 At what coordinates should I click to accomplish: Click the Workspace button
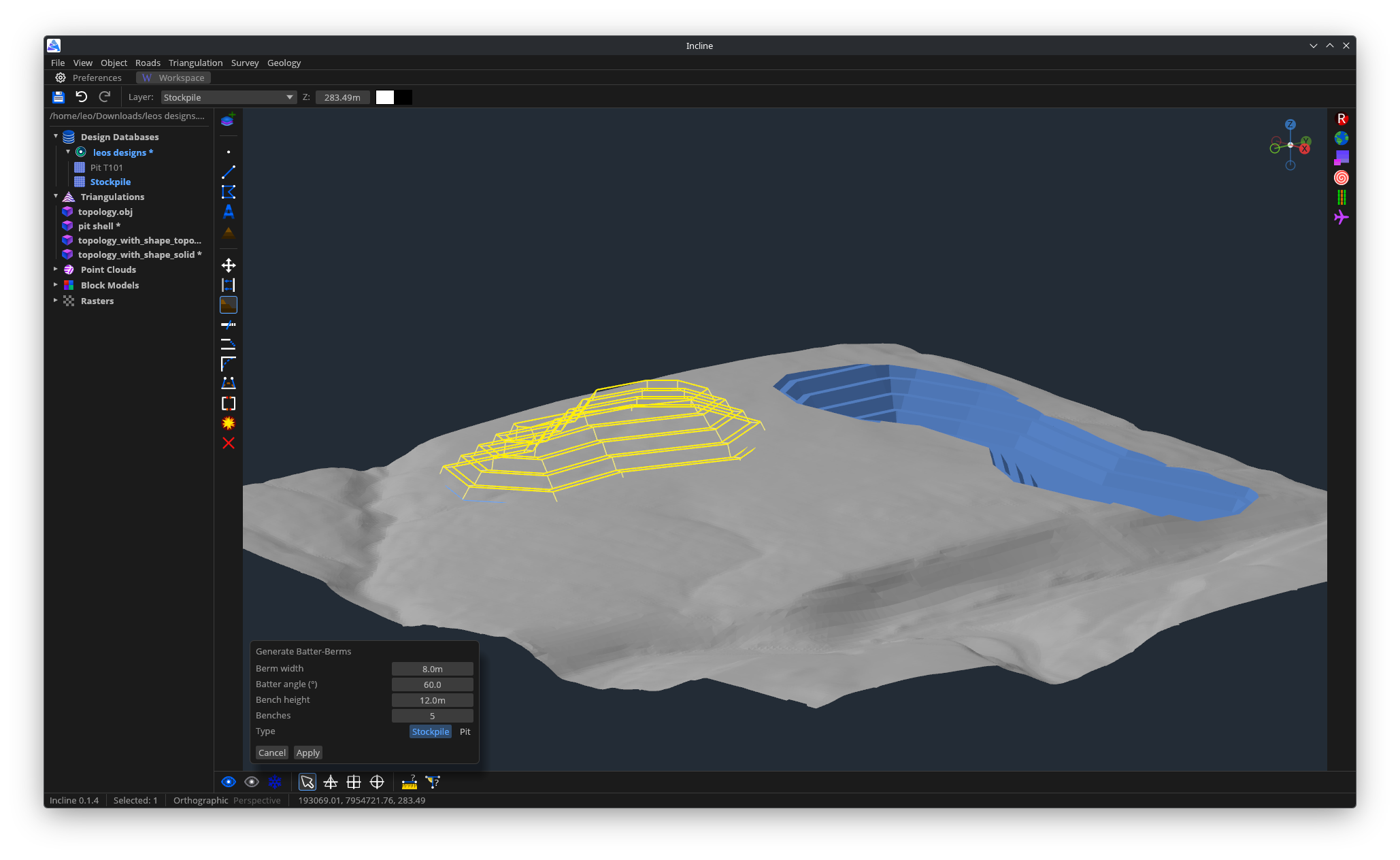(x=173, y=78)
